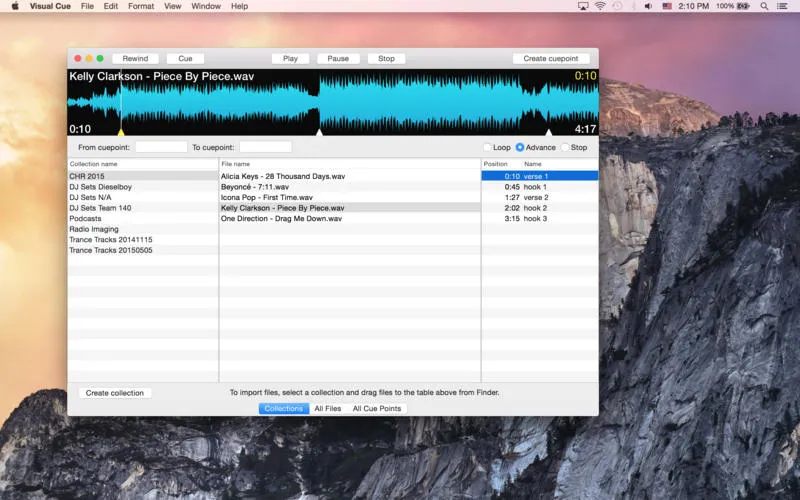The image size is (800, 500).
Task: Click the From cuepoint input field
Action: click(x=161, y=147)
